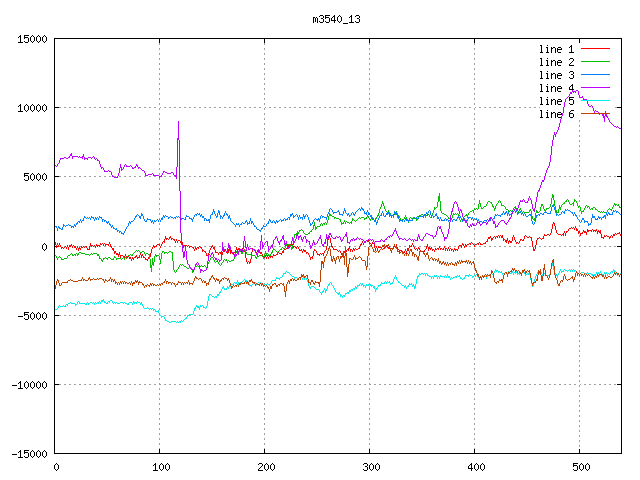
Task: Toggle the line 3 legend entry
Action: click(556, 75)
